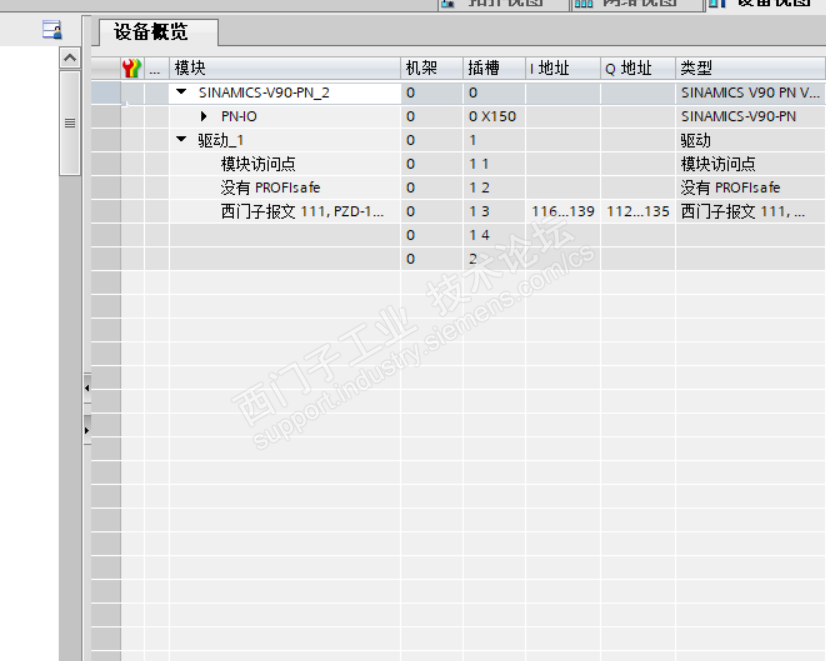Image resolution: width=826 pixels, height=661 pixels.
Task: Collapse the 驱动_1 tree node
Action: coord(182,140)
